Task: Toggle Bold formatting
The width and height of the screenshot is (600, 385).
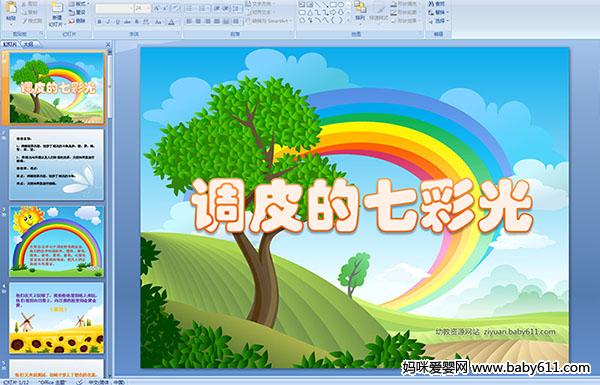Action: pos(99,22)
